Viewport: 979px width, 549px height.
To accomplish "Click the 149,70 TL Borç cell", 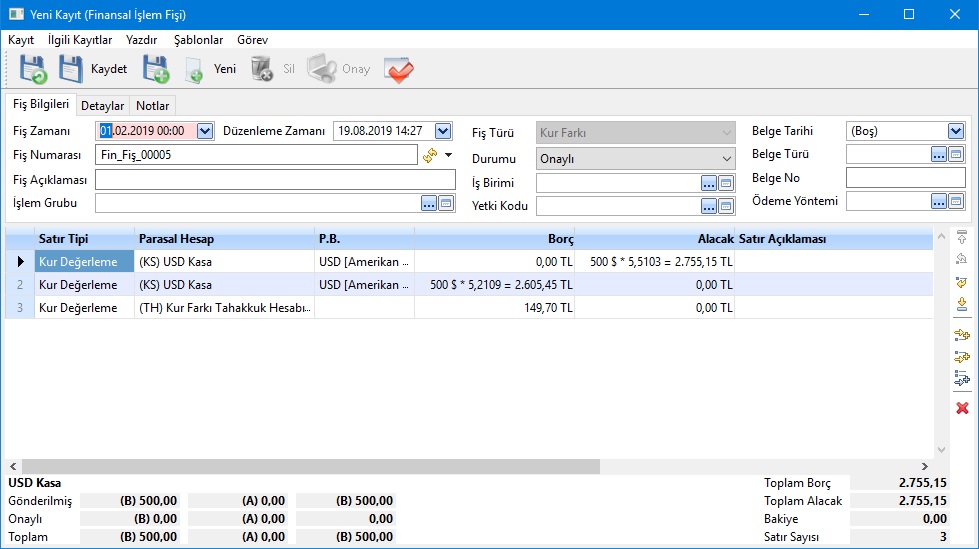I will [x=494, y=308].
